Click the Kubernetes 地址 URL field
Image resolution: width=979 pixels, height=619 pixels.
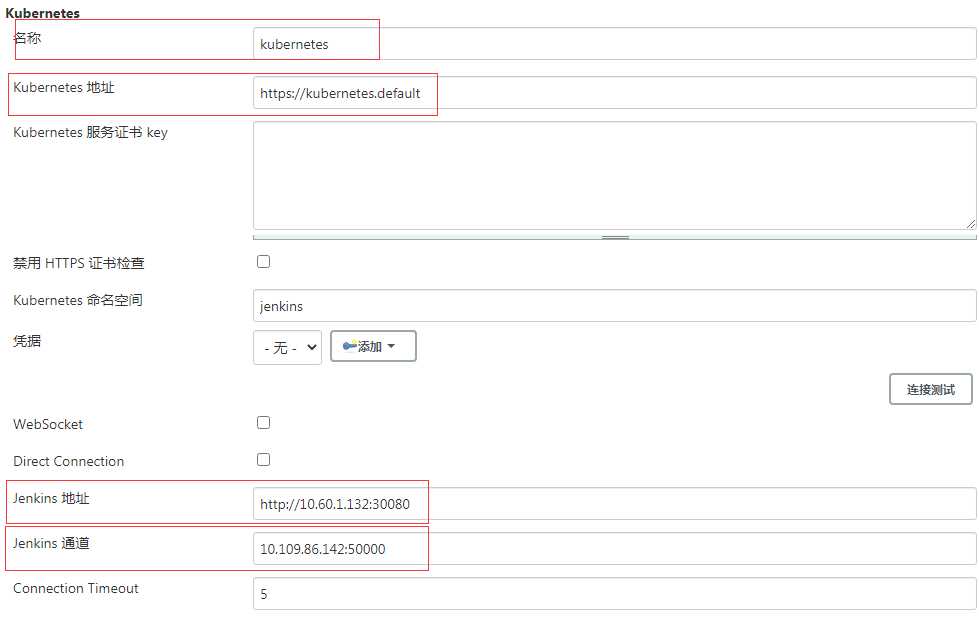tap(614, 93)
